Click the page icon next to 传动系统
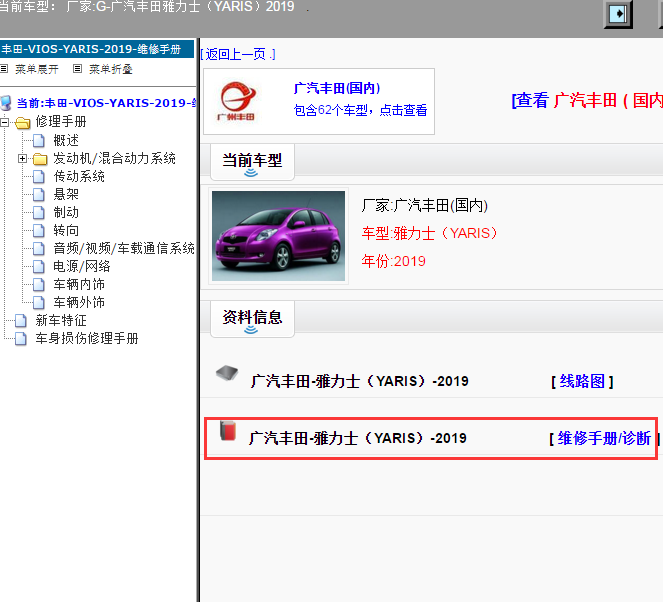 pos(39,176)
